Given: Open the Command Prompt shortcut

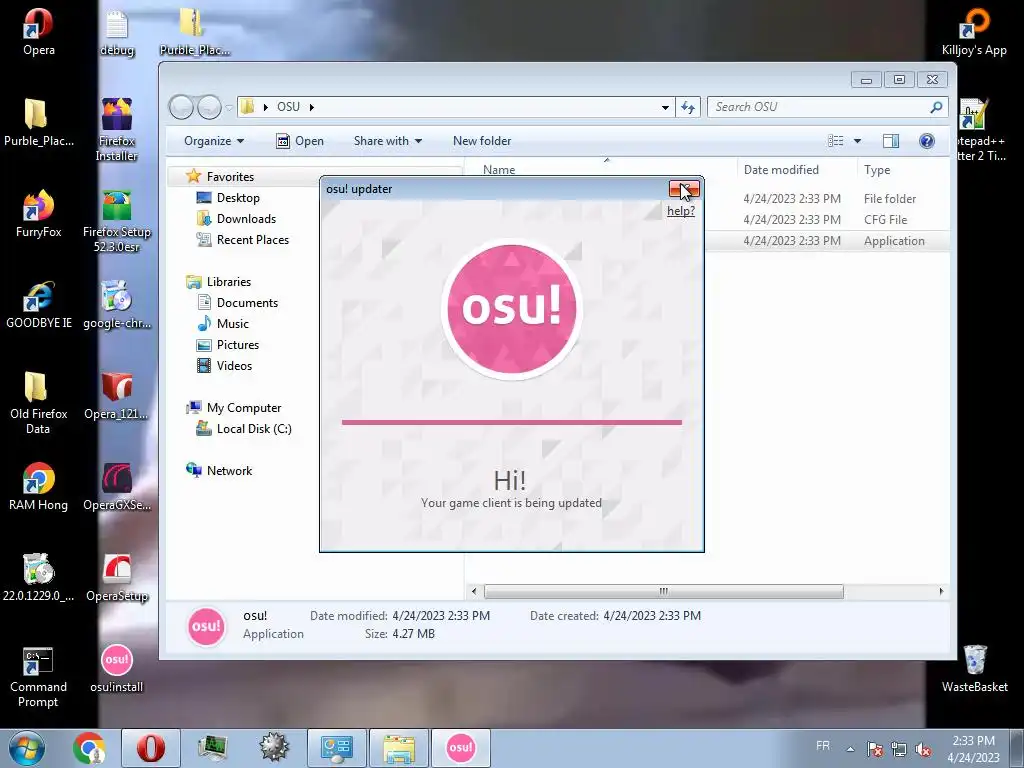Looking at the screenshot, I should pos(39,676).
